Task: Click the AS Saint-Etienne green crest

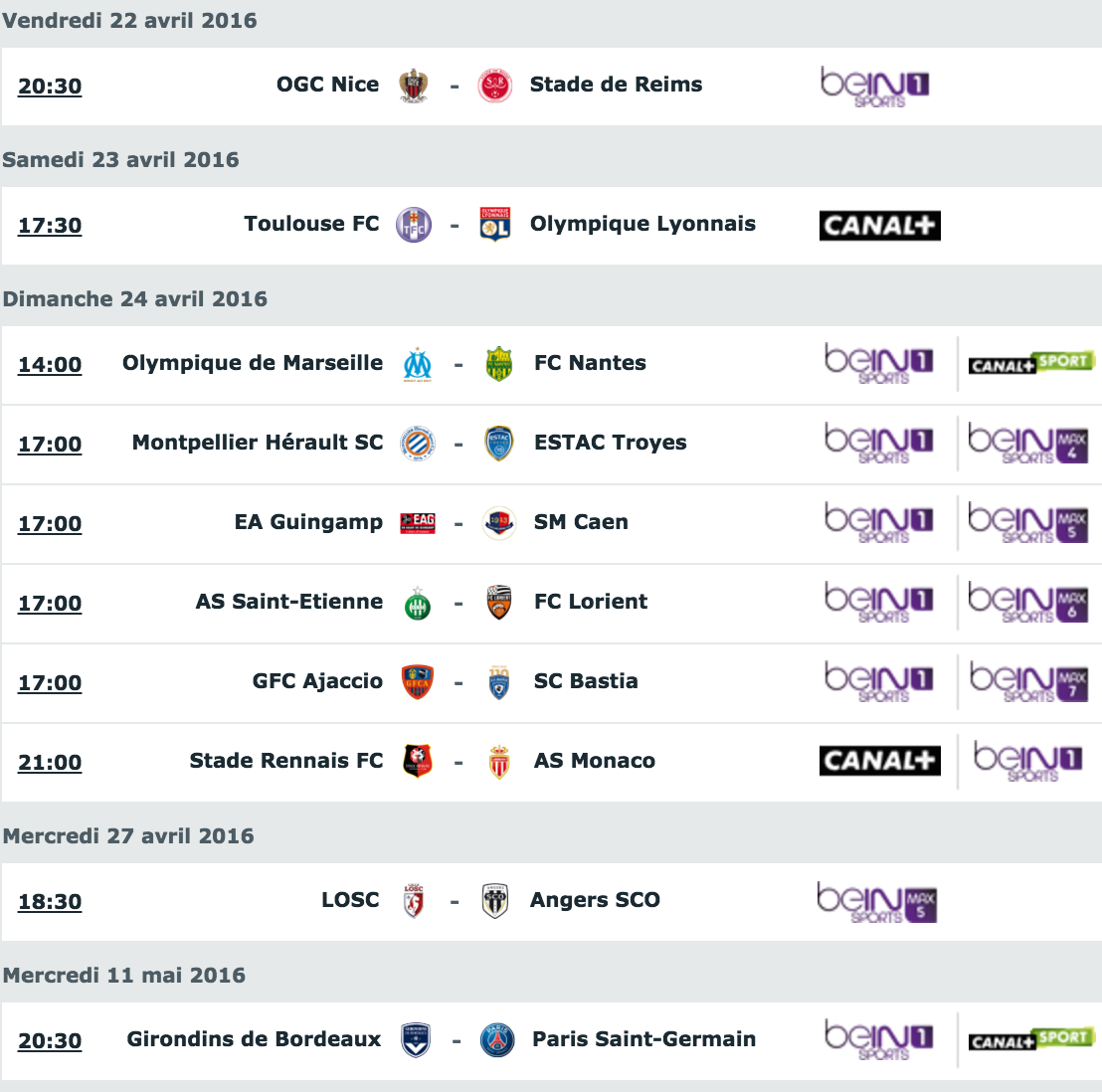Action: (418, 604)
